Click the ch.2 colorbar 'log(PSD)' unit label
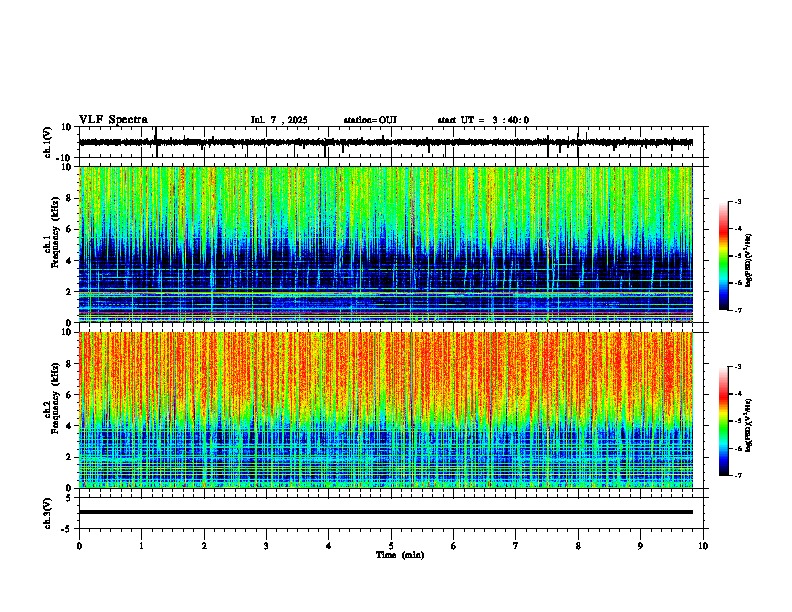The height and width of the screenshot is (612, 792). [748, 426]
